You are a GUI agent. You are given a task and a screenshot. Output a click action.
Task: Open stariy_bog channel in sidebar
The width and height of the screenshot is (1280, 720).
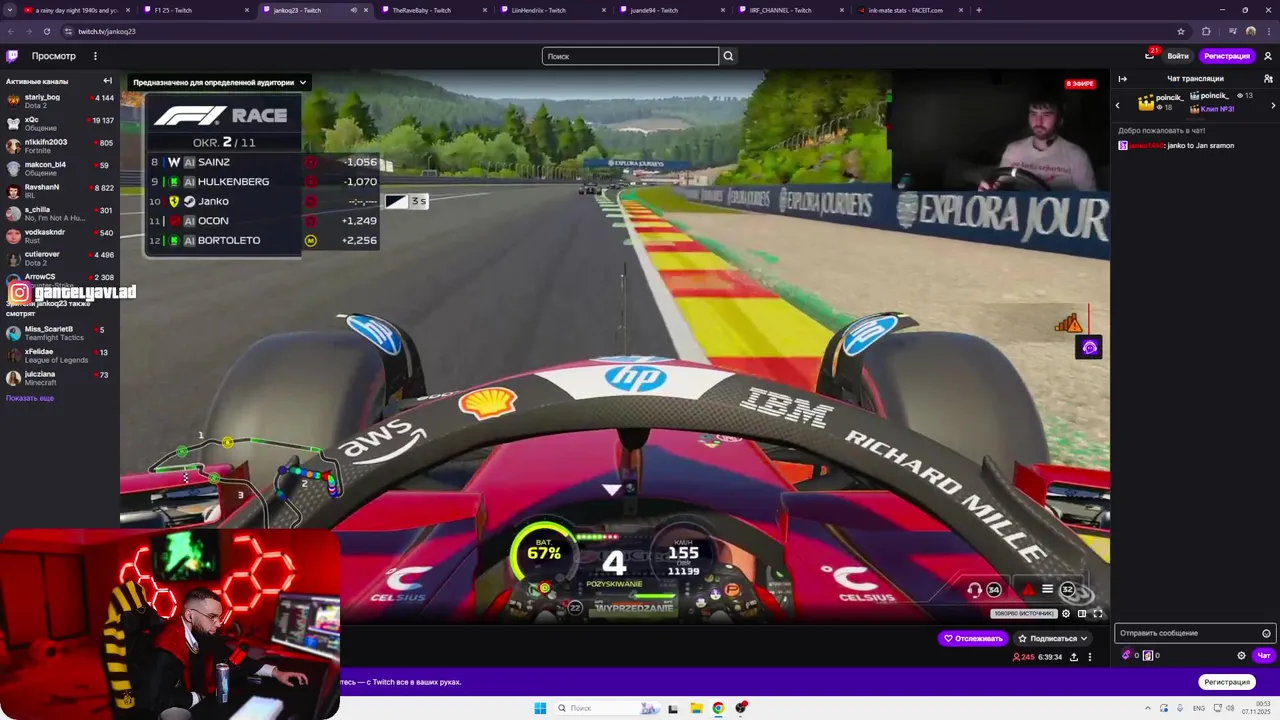pyautogui.click(x=60, y=101)
